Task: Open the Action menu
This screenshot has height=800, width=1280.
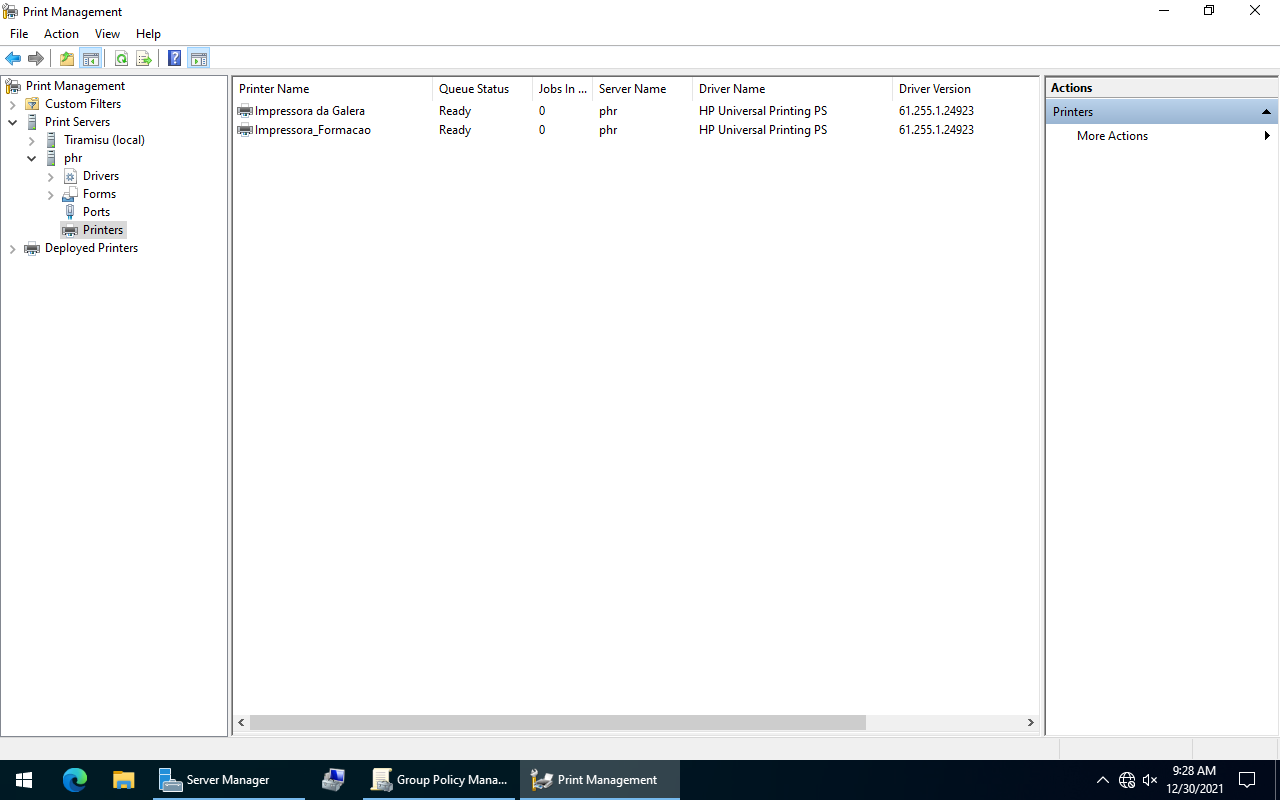Action: (61, 34)
